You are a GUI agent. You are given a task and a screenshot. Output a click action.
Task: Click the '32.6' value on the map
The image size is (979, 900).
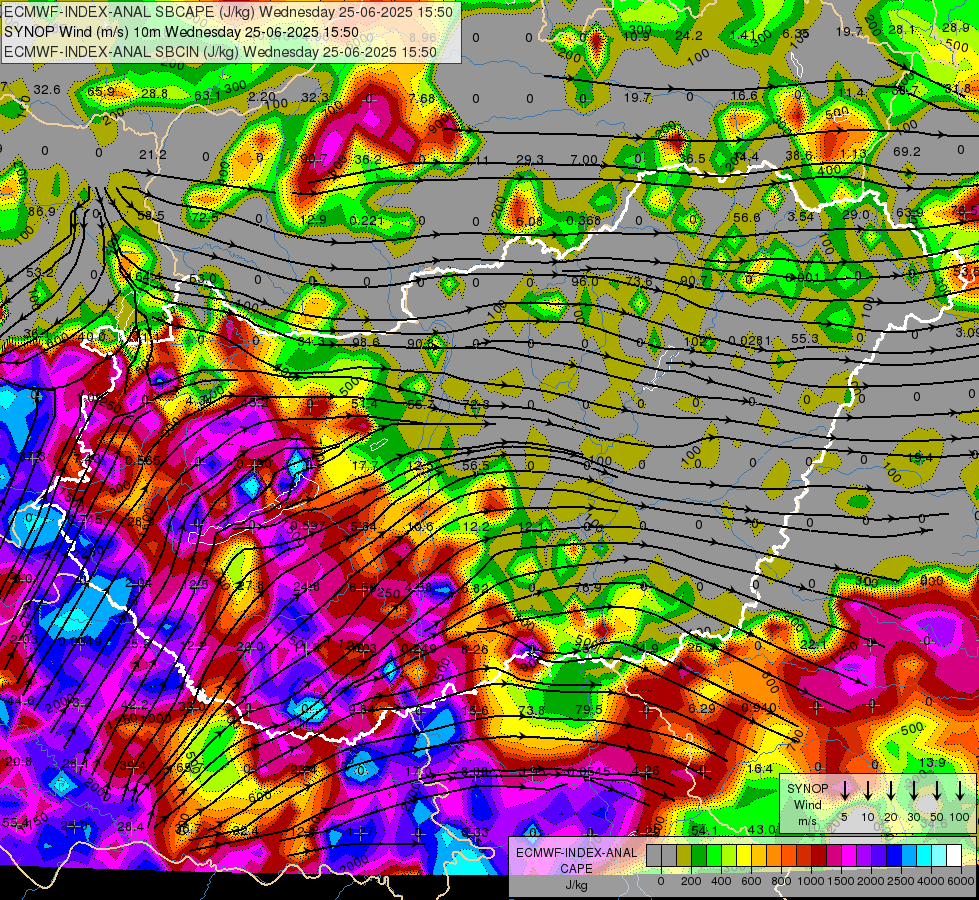point(47,90)
